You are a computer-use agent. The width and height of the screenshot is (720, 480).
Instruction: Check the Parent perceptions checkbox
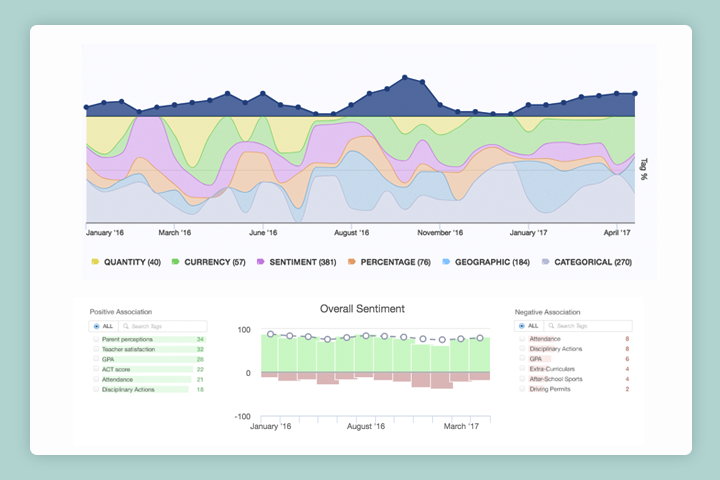point(96,340)
